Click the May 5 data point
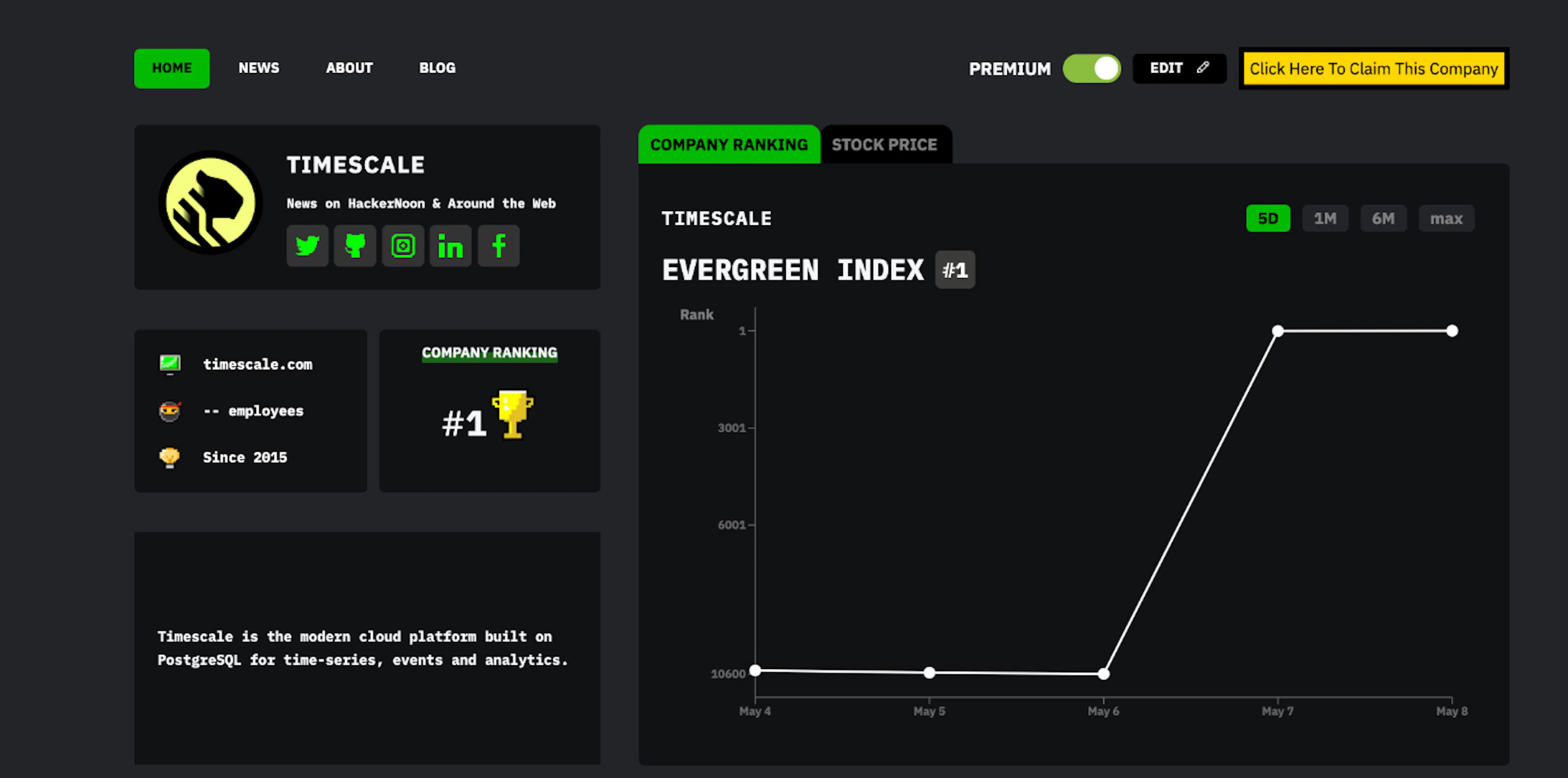The image size is (1568, 778). [929, 673]
